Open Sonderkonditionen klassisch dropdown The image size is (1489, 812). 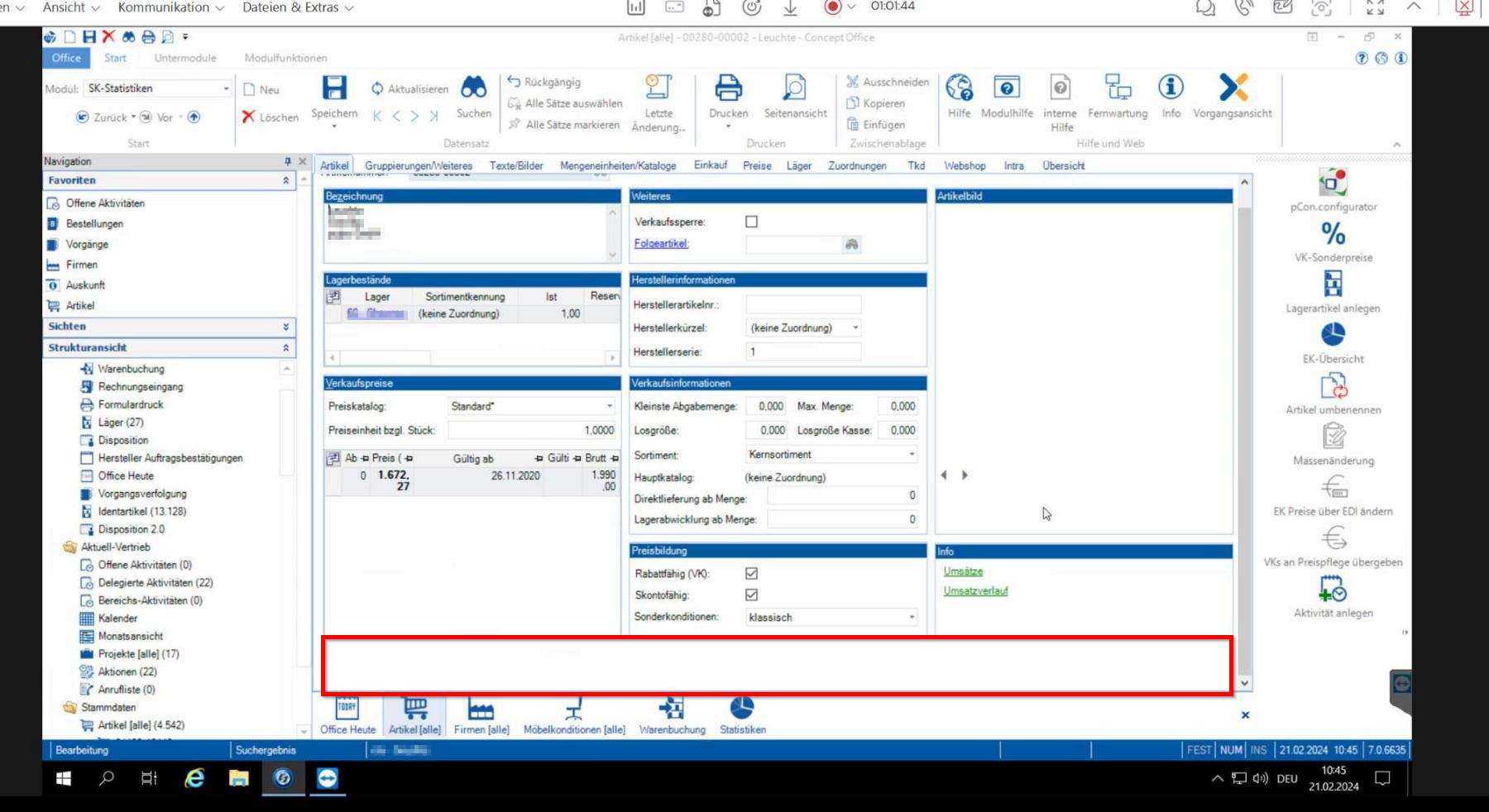(912, 618)
